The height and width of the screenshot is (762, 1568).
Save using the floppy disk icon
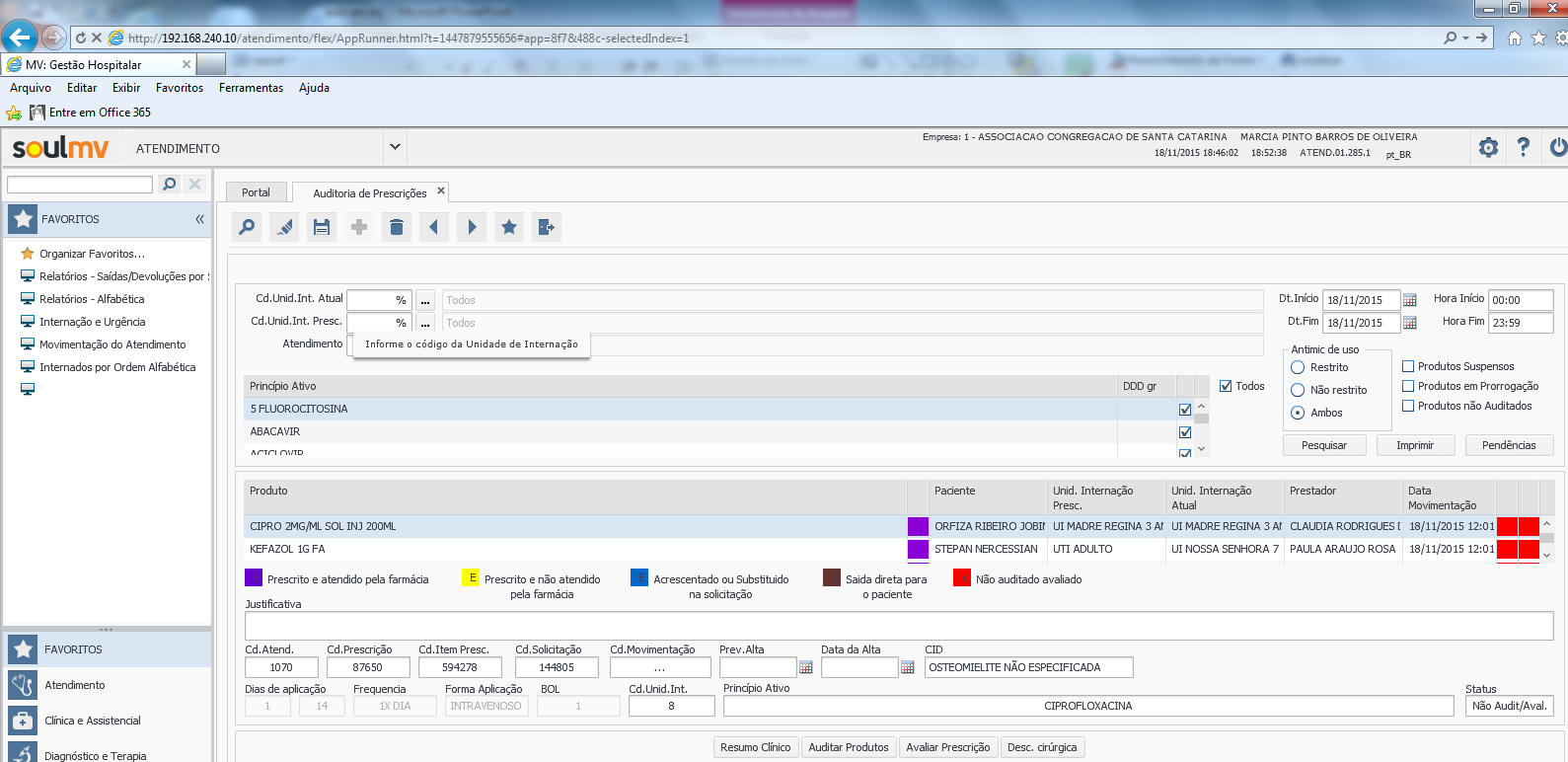322,227
